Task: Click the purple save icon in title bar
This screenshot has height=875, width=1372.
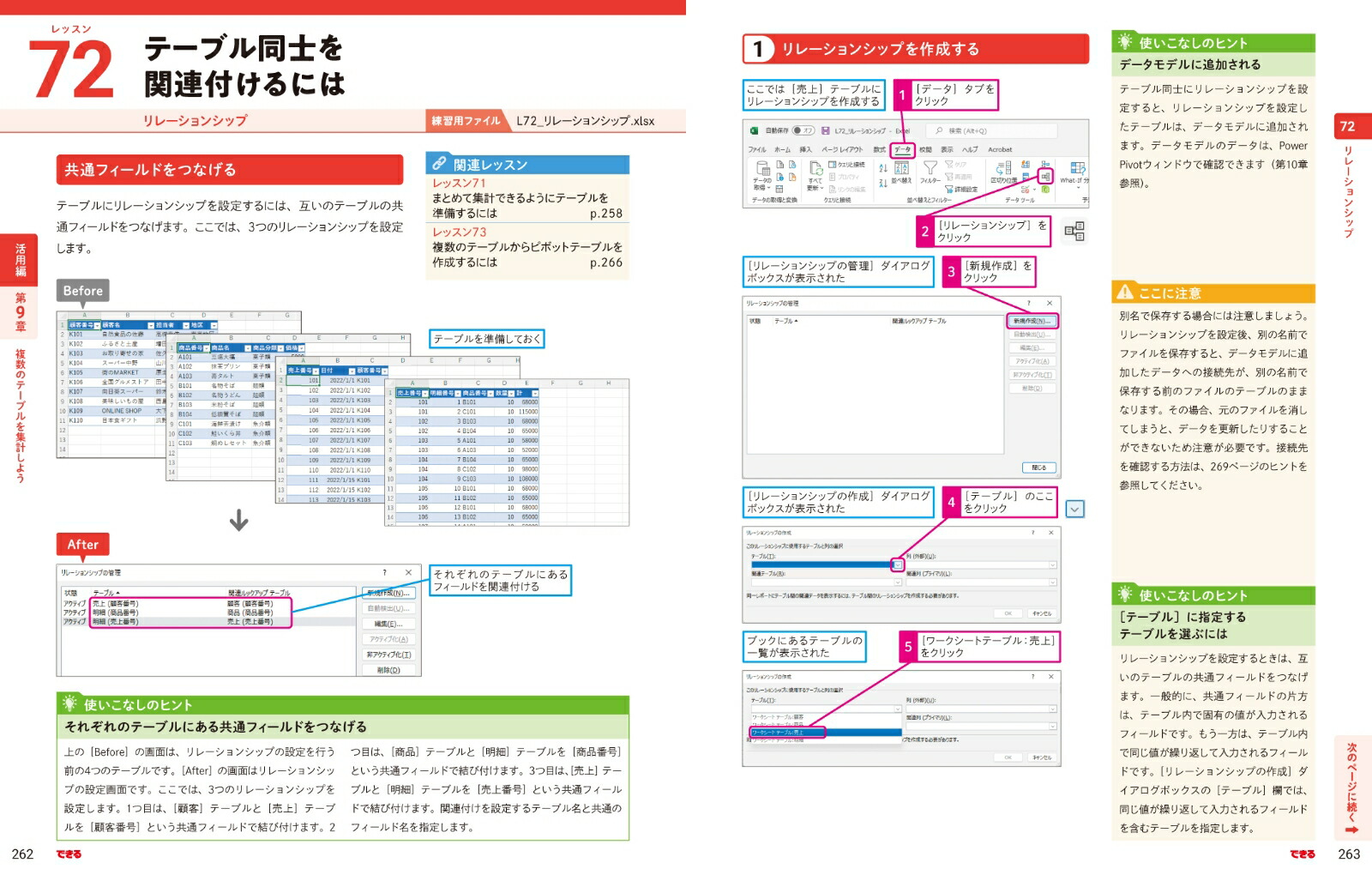Action: click(825, 130)
